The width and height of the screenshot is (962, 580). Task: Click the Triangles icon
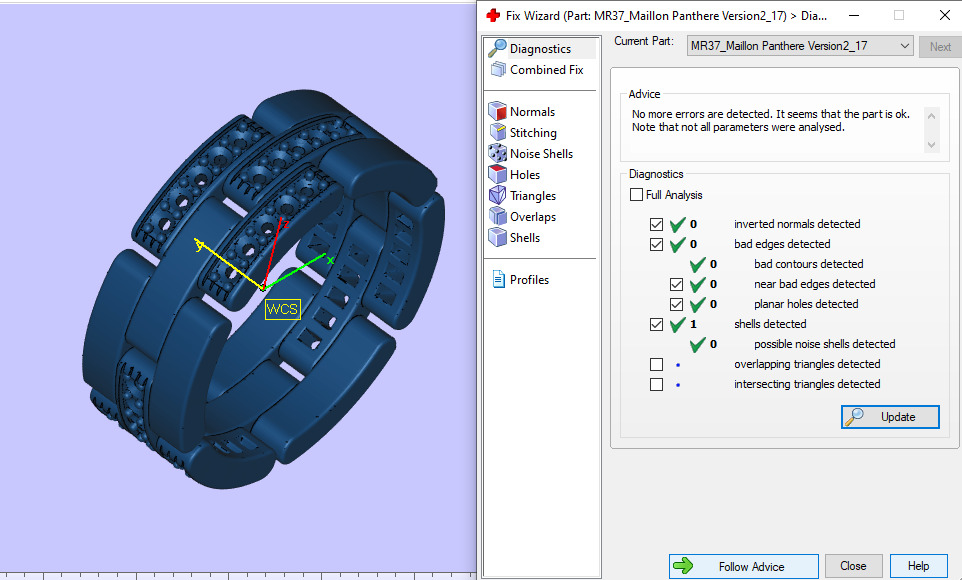point(497,195)
